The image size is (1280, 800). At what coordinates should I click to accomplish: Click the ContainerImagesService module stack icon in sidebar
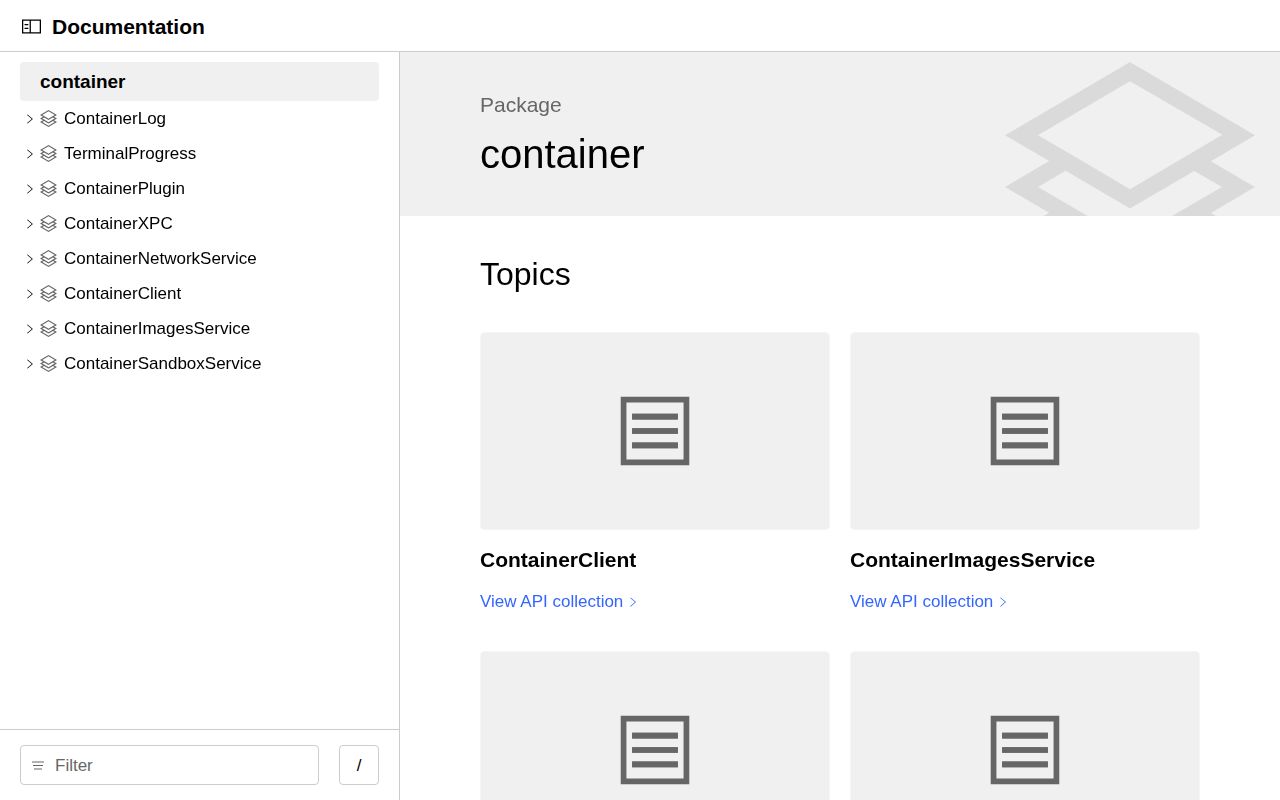tap(48, 329)
